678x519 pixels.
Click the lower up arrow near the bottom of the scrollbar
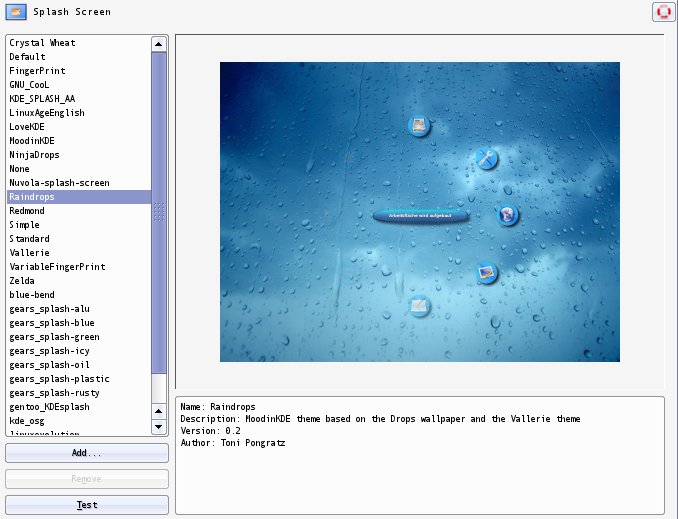click(x=159, y=411)
